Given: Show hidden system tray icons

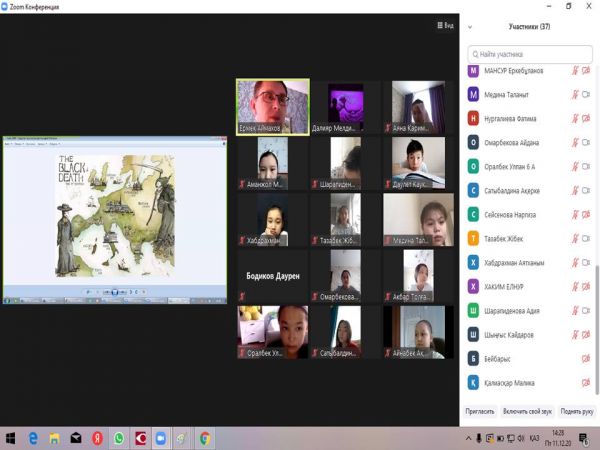Looking at the screenshot, I should [x=467, y=438].
